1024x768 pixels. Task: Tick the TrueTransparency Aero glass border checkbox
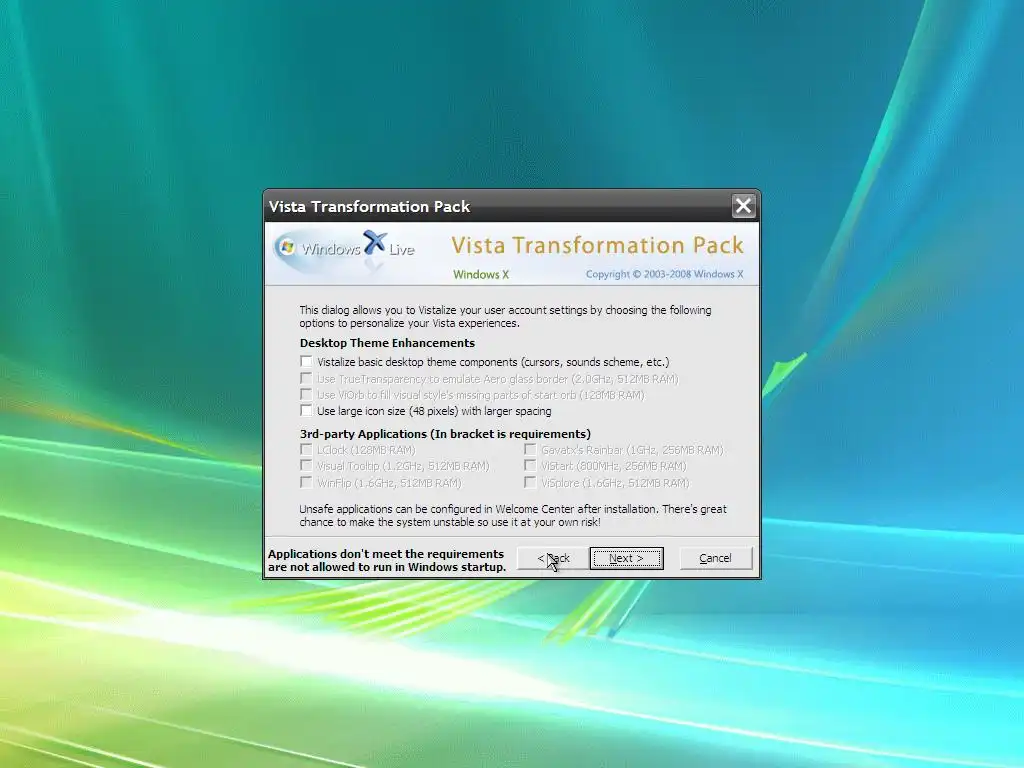click(306, 378)
